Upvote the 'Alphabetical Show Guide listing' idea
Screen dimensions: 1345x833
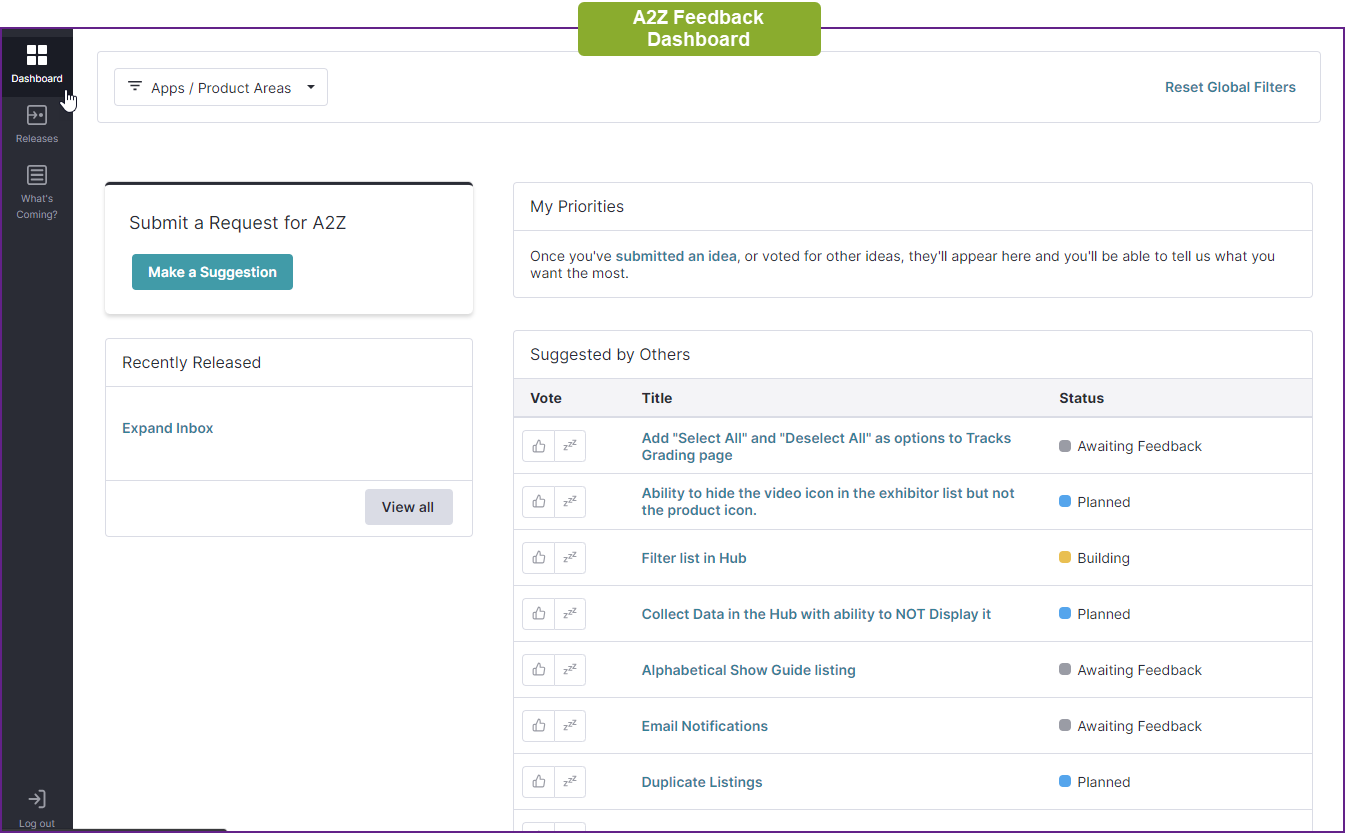538,670
